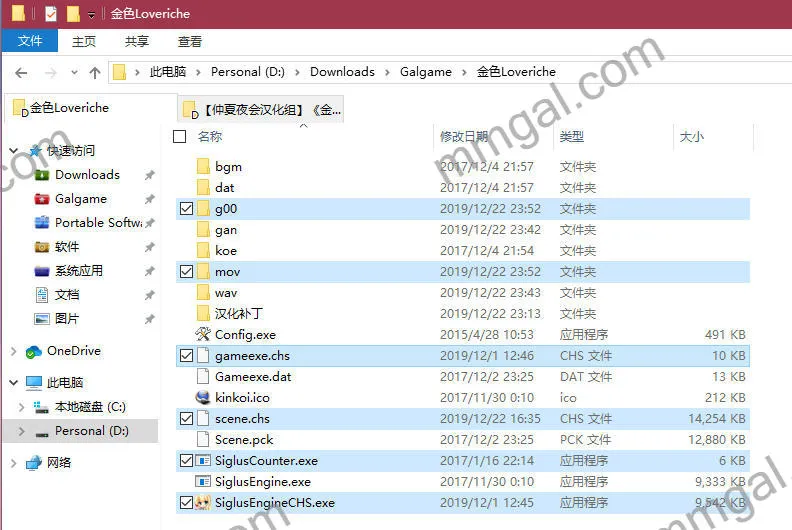Click the properties icon in the title bar
Viewport: 792px width, 530px height.
[52, 14]
